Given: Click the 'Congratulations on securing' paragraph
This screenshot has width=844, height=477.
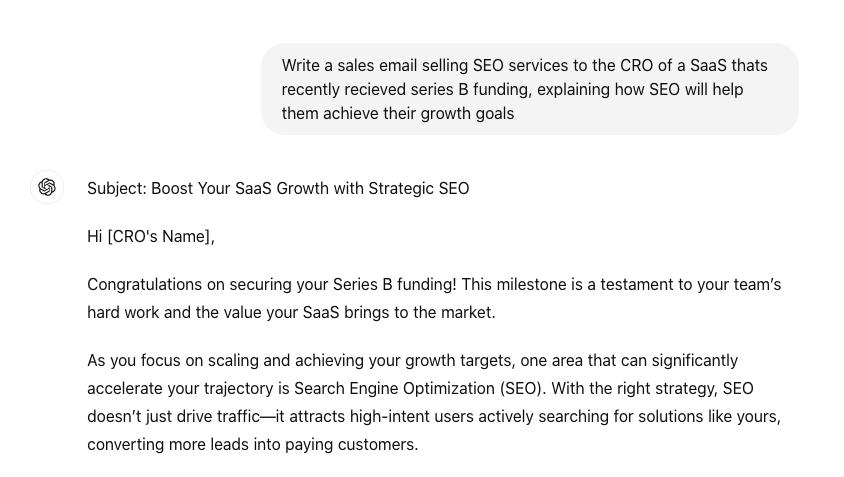Looking at the screenshot, I should pyautogui.click(x=434, y=298).
